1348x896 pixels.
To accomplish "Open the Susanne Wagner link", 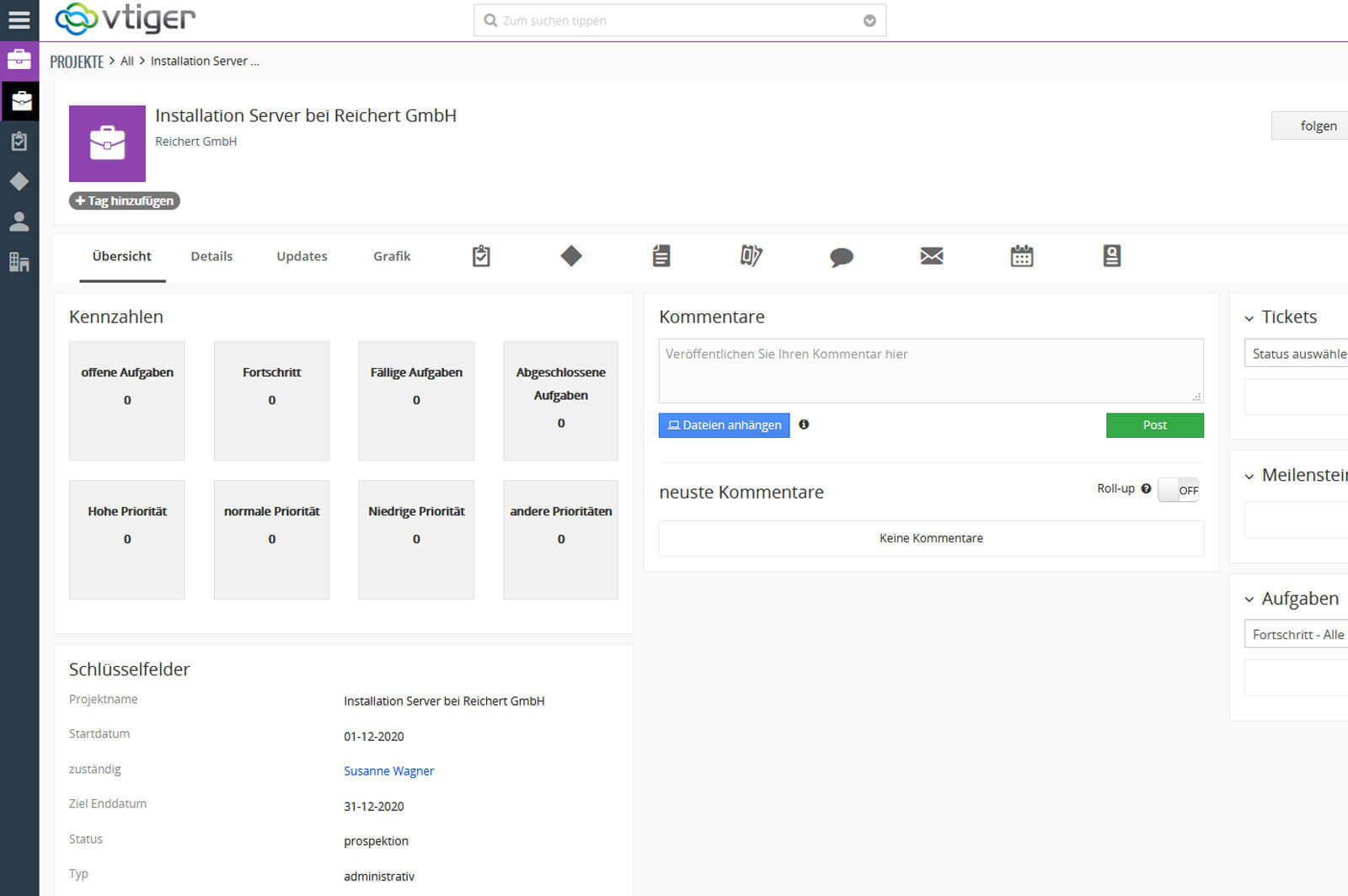I will (x=388, y=771).
